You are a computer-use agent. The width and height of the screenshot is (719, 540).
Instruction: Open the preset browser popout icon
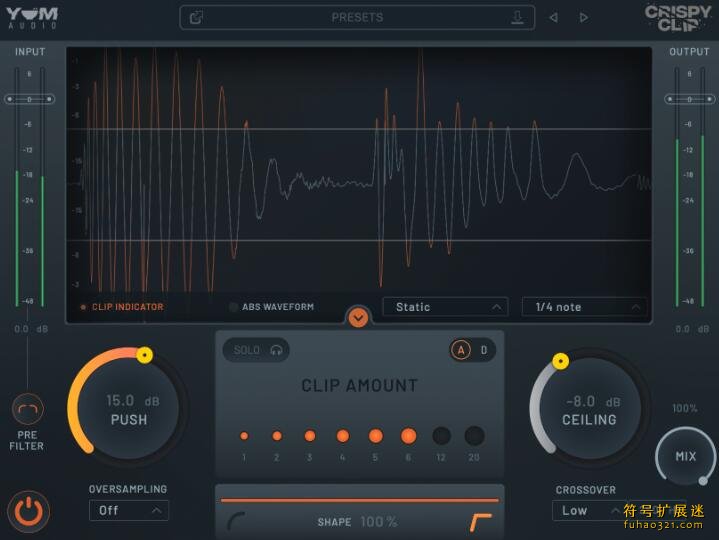pyautogui.click(x=197, y=17)
